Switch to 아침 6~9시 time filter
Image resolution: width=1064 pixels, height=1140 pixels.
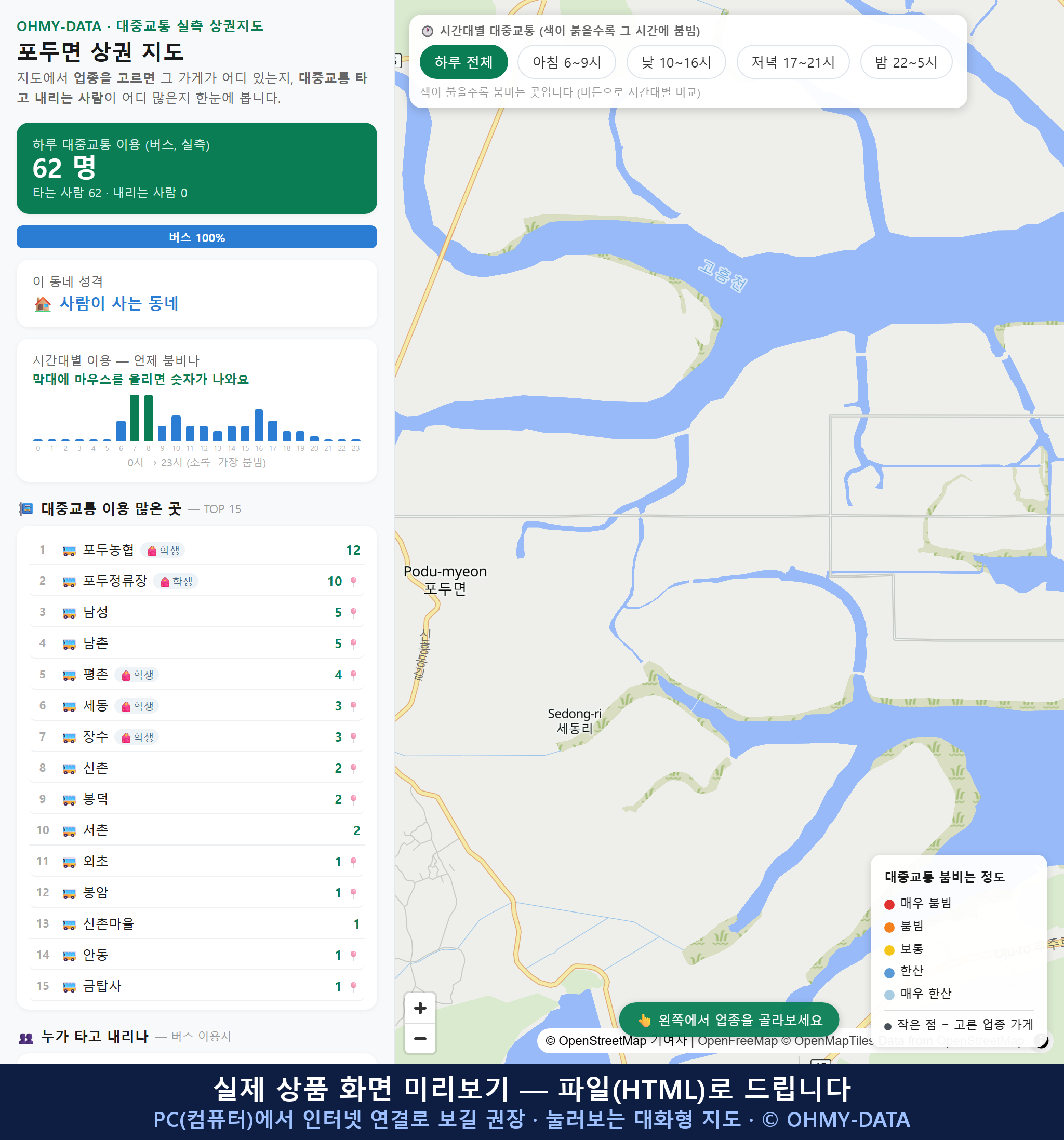pyautogui.click(x=567, y=62)
